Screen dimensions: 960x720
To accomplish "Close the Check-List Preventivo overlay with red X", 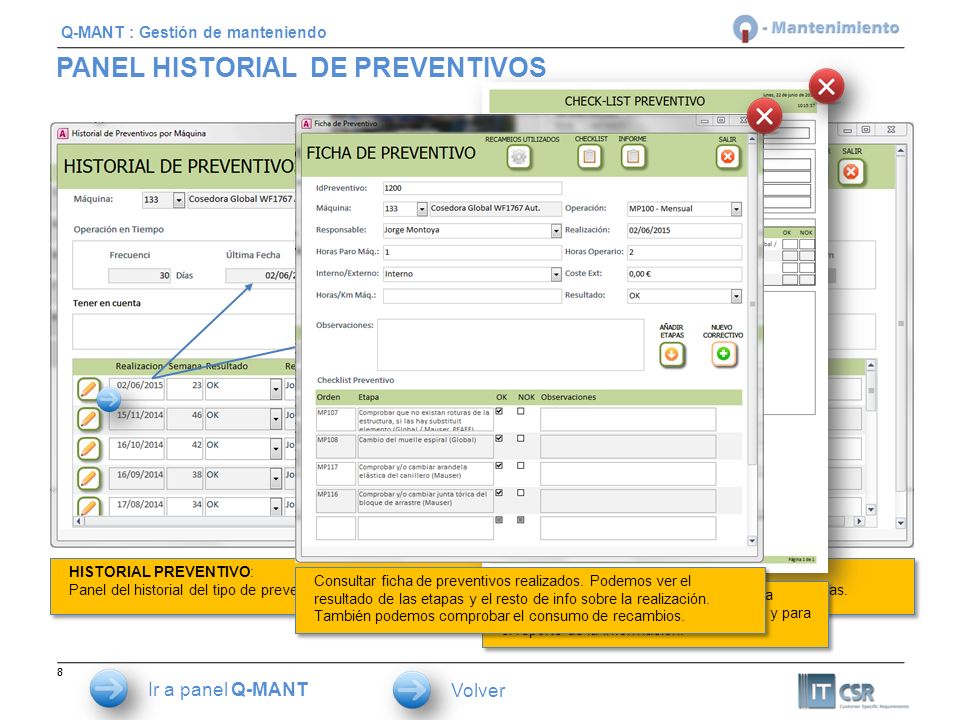I will [827, 86].
